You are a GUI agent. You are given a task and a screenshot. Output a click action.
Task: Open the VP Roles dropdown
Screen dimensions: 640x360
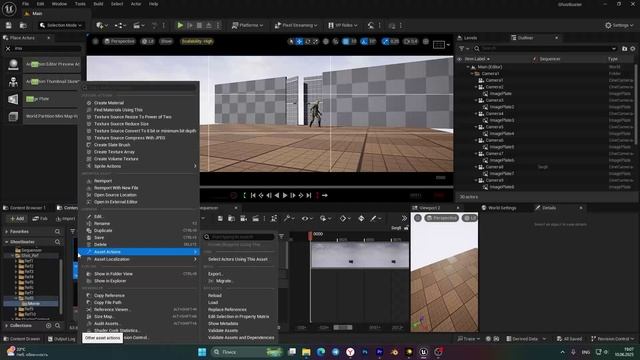[343, 25]
